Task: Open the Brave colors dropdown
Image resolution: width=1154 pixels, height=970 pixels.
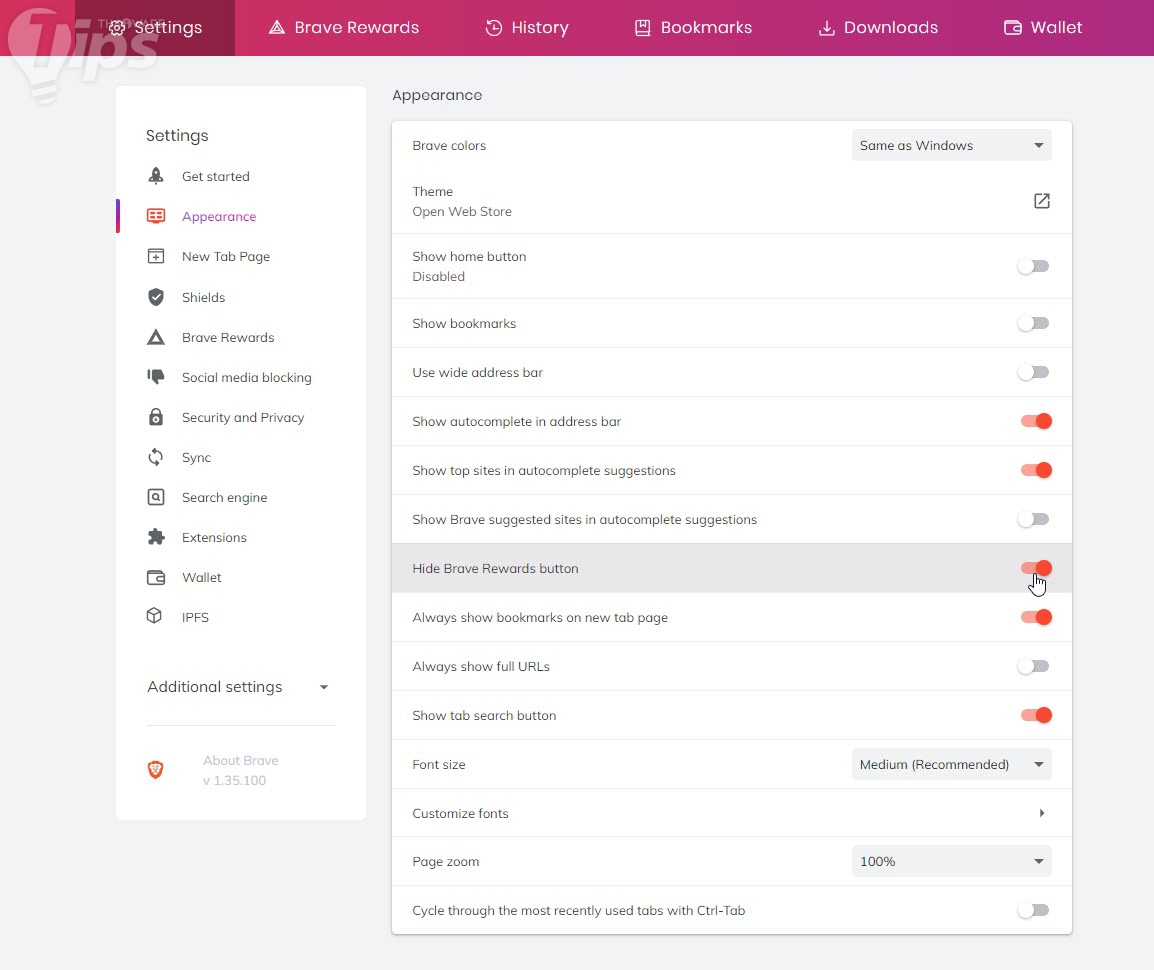Action: [x=951, y=145]
